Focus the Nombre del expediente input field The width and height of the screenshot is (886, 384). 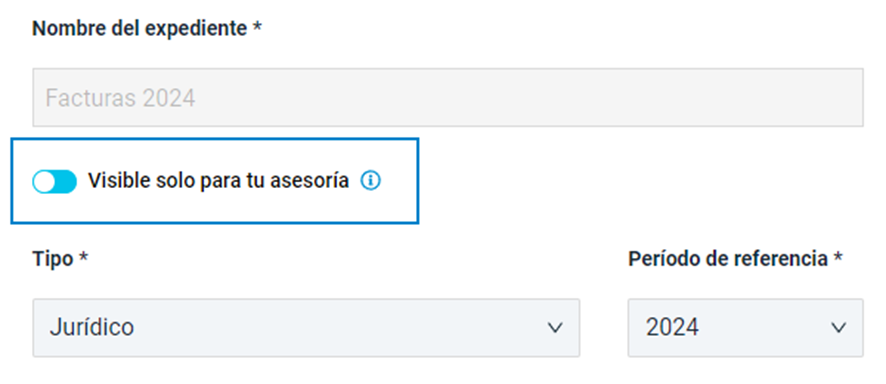448,98
